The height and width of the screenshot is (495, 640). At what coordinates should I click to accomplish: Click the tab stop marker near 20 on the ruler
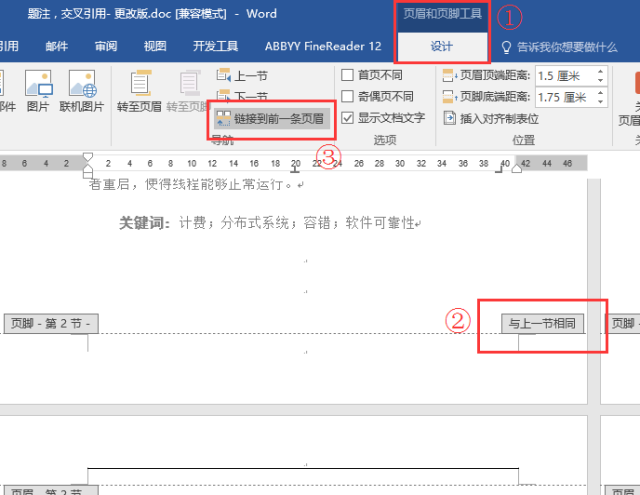coord(295,170)
